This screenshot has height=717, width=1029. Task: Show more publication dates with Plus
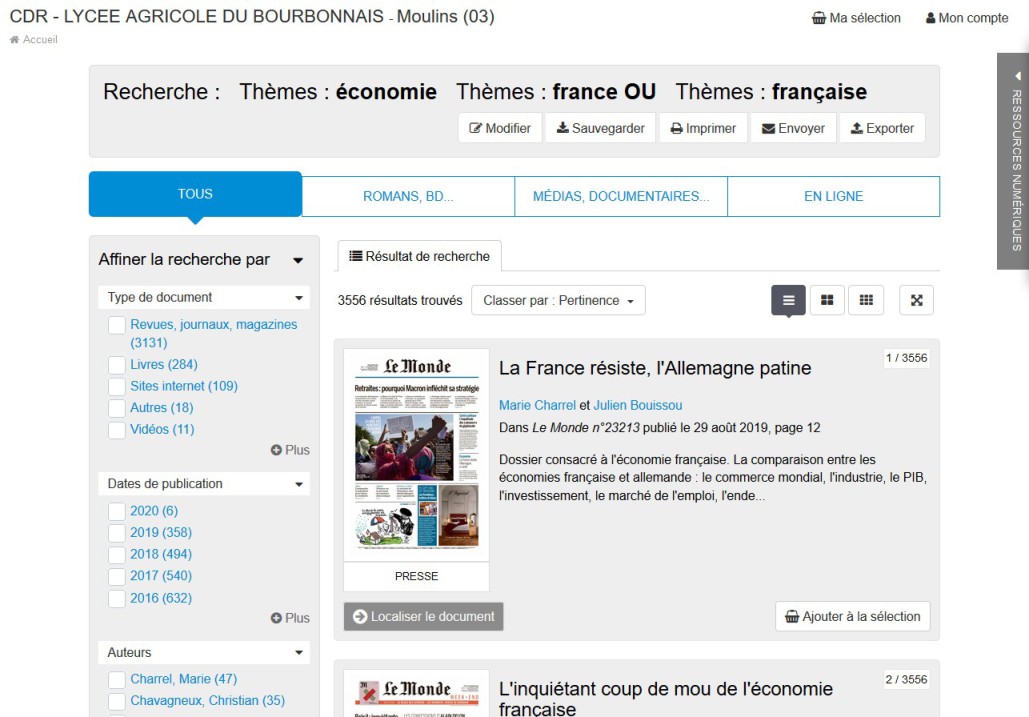[x=290, y=618]
